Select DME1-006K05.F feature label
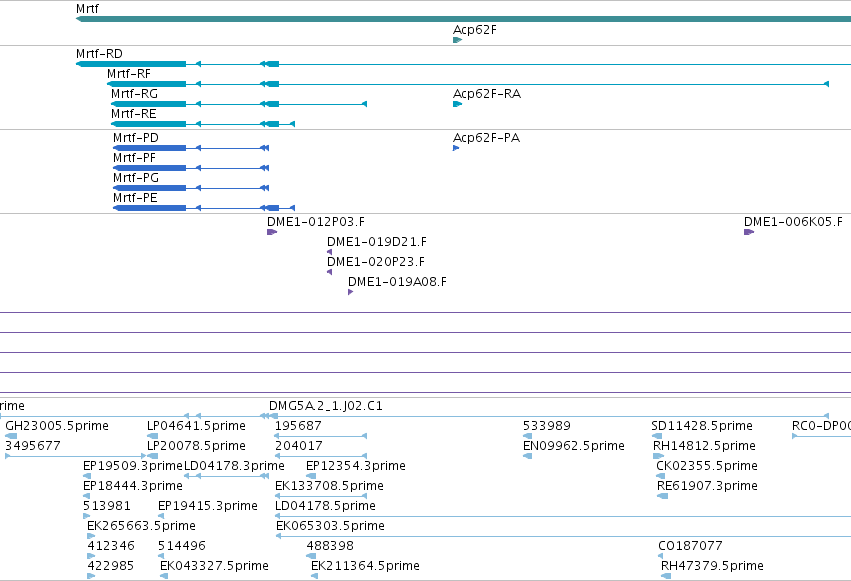The width and height of the screenshot is (851, 581). [x=793, y=222]
